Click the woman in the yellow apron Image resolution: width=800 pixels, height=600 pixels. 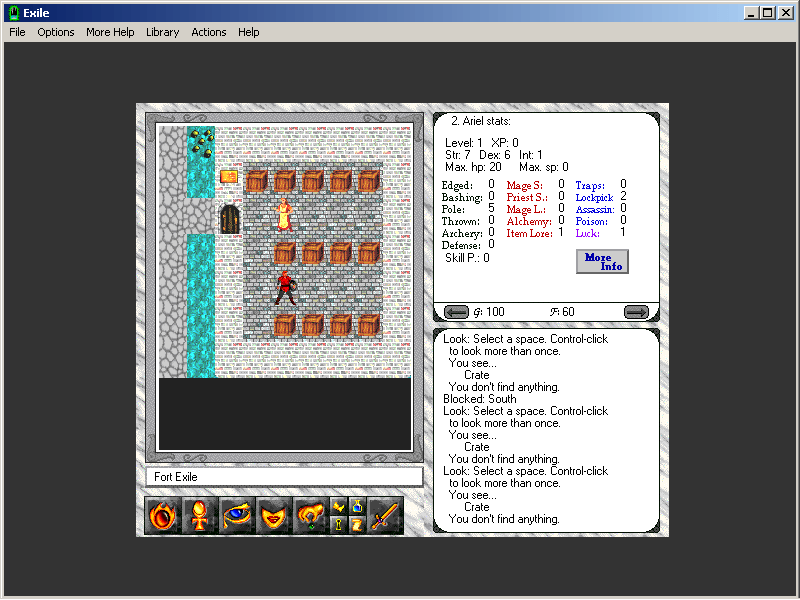[x=284, y=215]
